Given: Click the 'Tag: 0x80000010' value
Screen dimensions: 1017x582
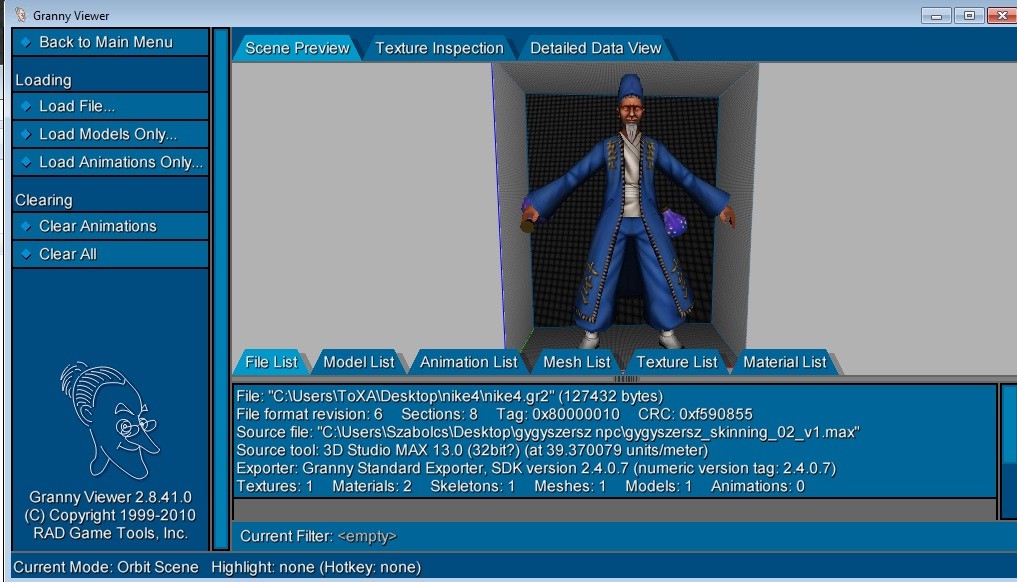Looking at the screenshot, I should (558, 414).
